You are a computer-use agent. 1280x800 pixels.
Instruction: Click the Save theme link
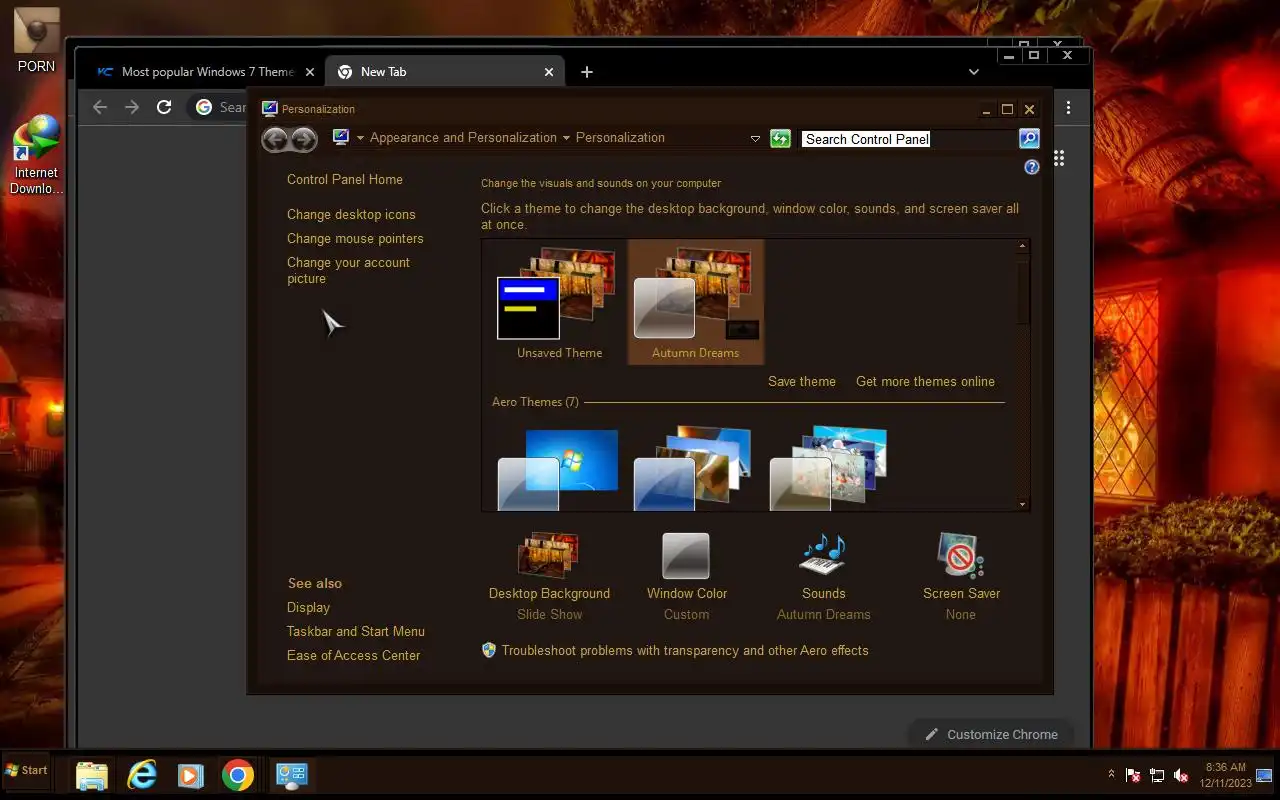[802, 381]
